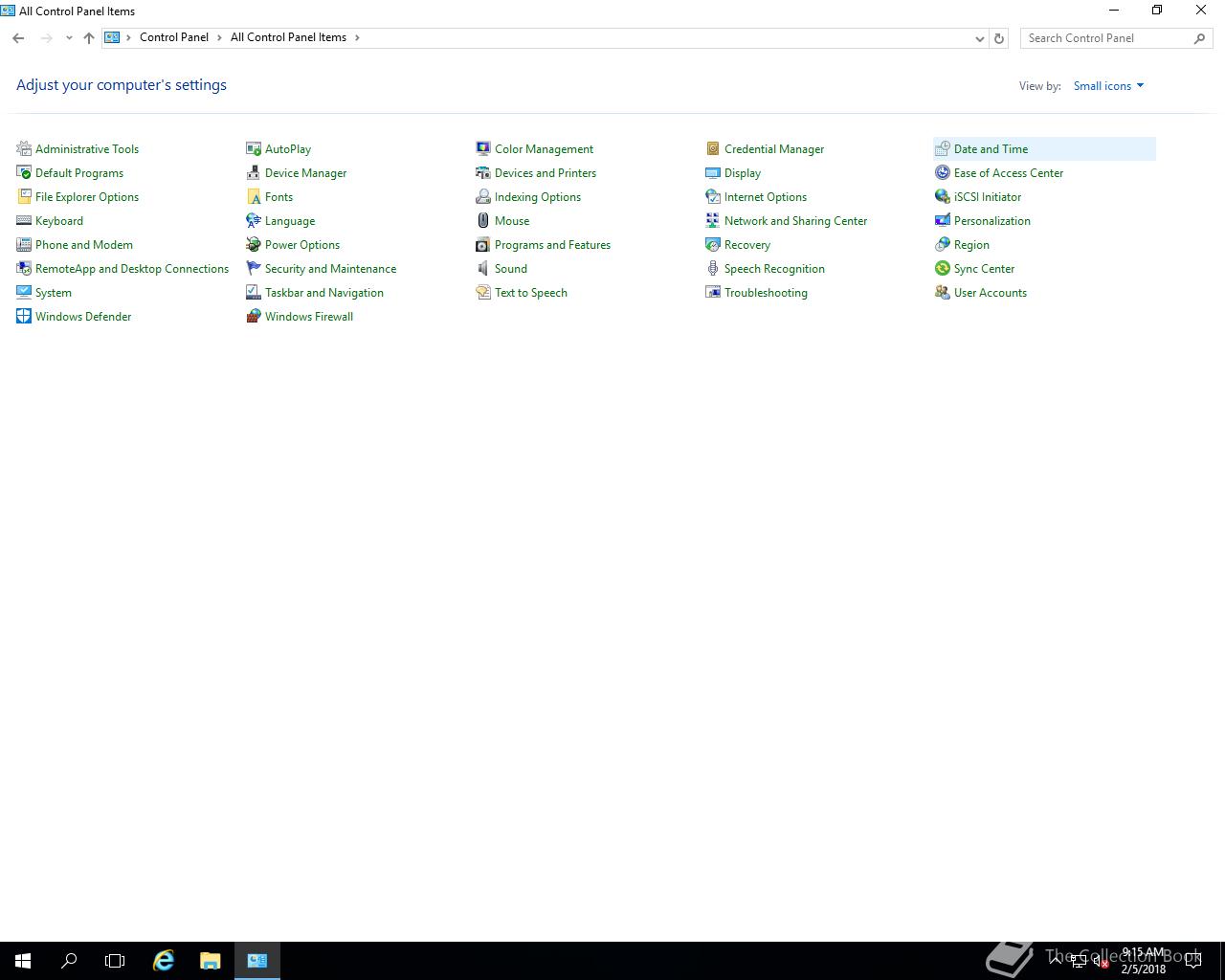Click the Display monitor icon
1225x980 pixels.
713,172
